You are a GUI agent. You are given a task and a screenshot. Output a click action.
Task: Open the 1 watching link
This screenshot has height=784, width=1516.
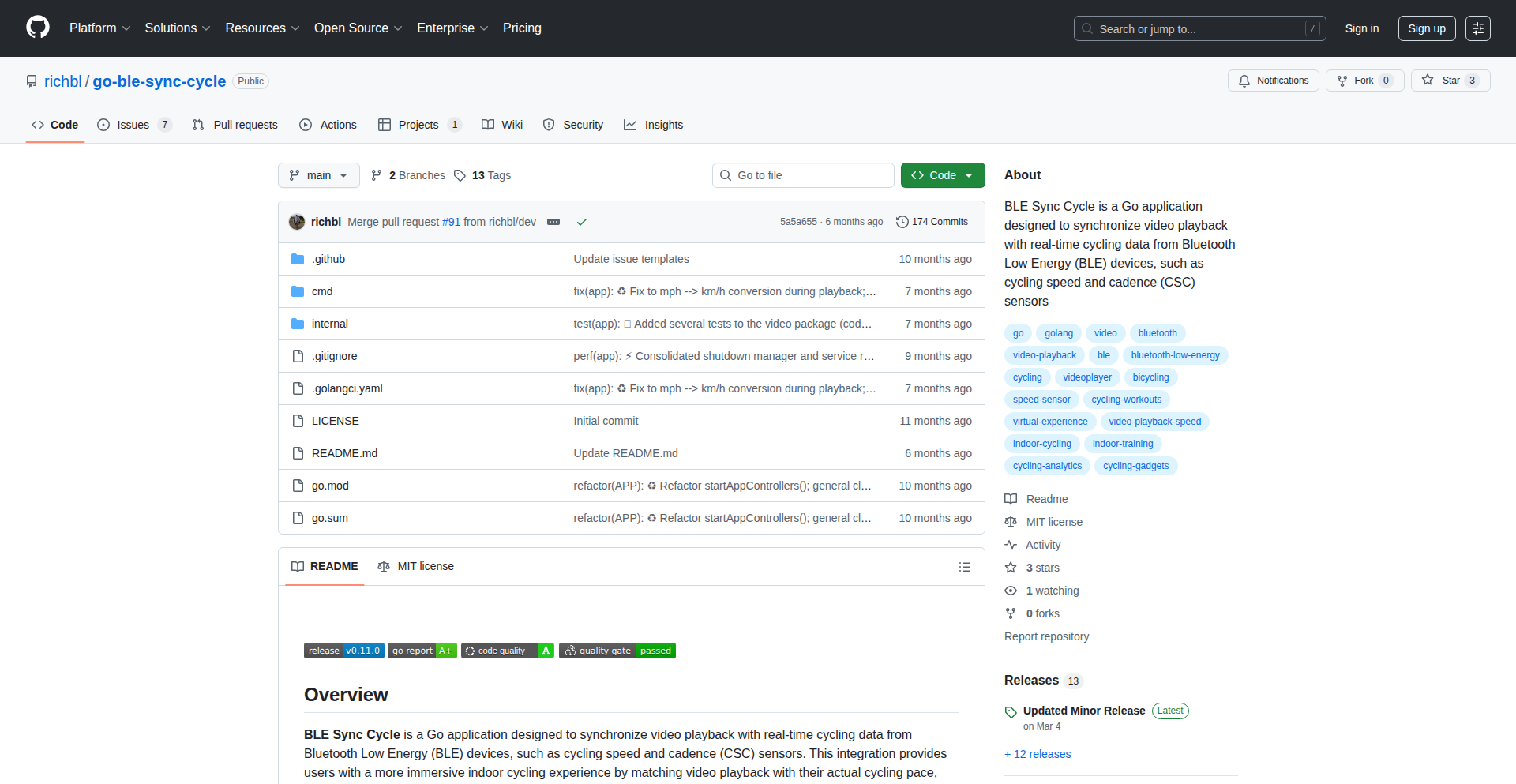coord(1041,591)
